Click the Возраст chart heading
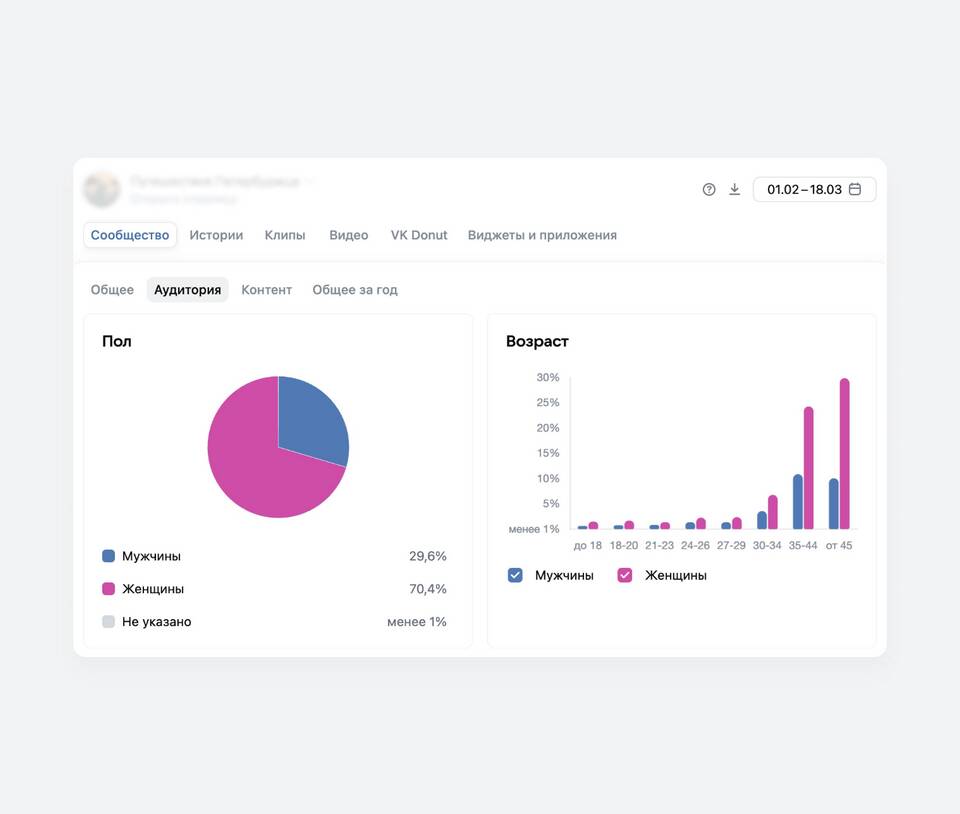The height and width of the screenshot is (814, 960). point(537,342)
